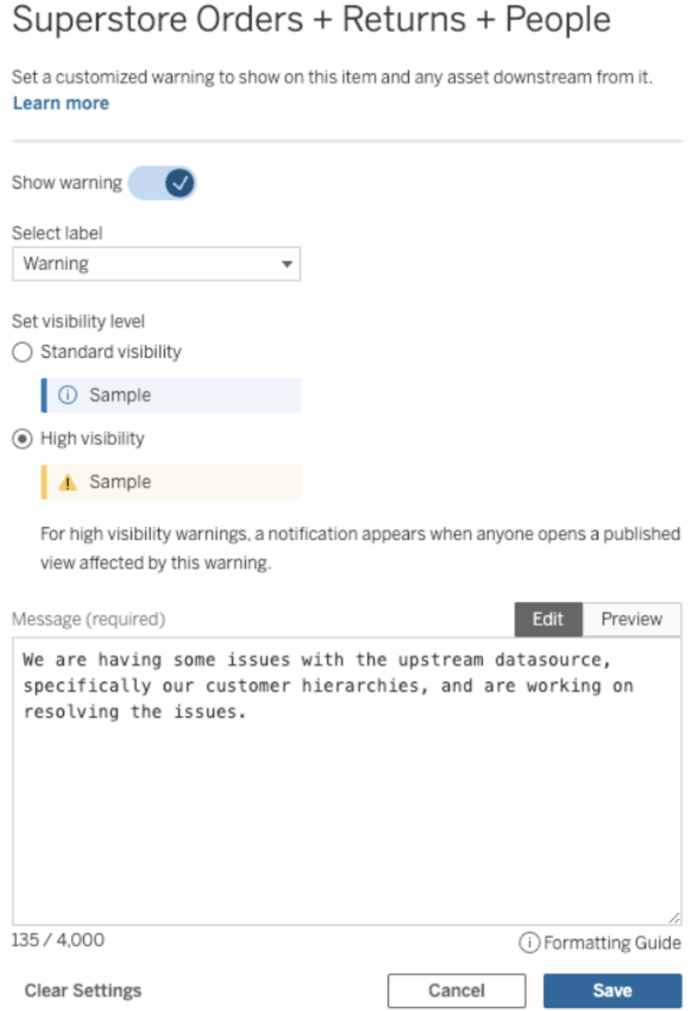Click the info icon in the blue Sample label

[67, 395]
